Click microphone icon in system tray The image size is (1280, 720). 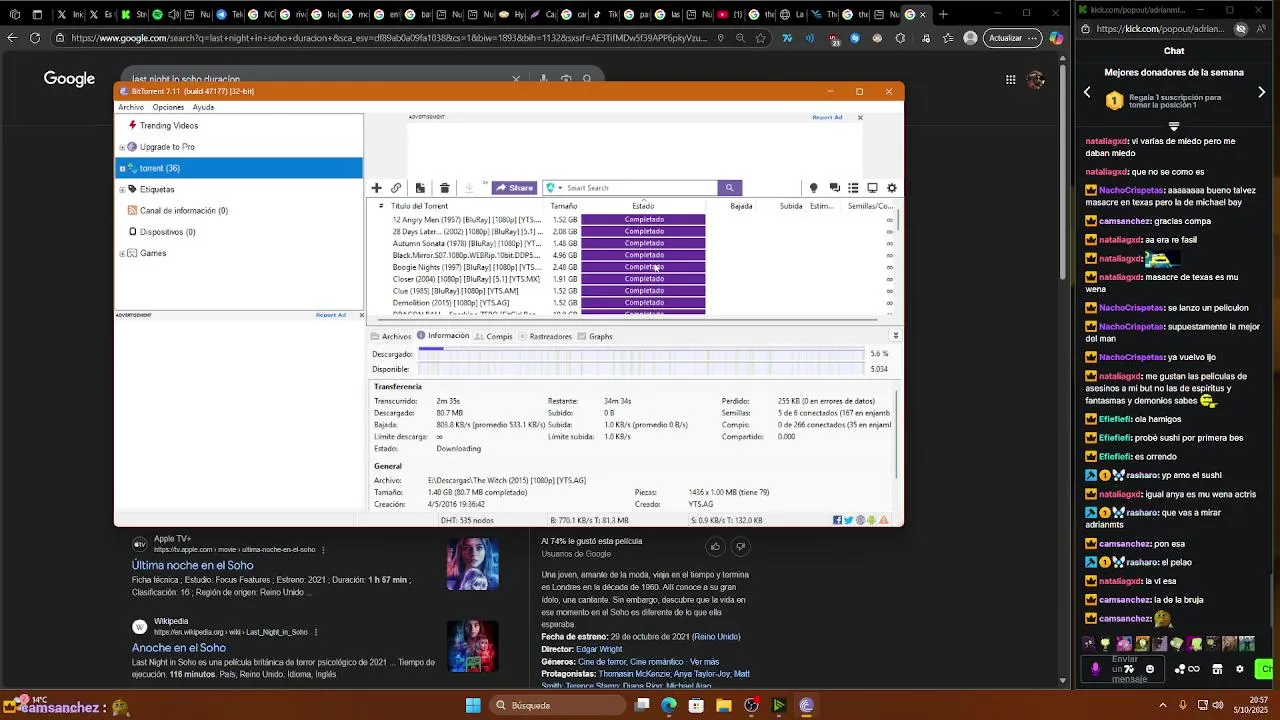(x=1183, y=705)
